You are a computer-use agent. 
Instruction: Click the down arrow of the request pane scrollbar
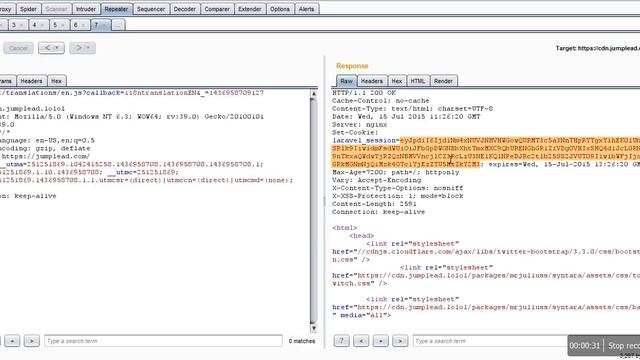pos(313,328)
